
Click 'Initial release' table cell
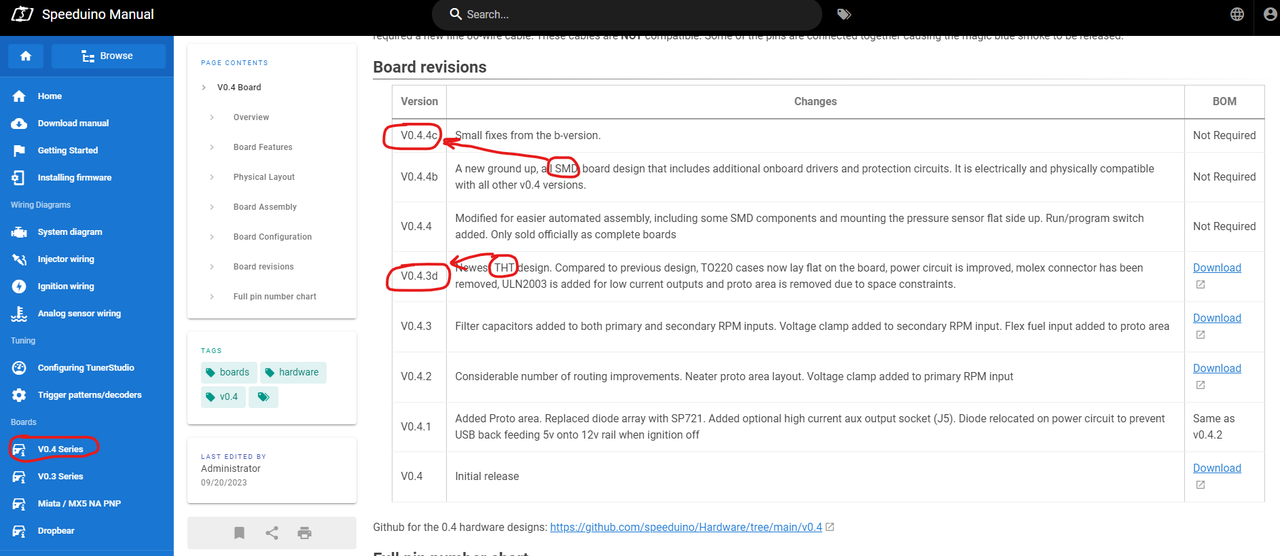(815, 476)
